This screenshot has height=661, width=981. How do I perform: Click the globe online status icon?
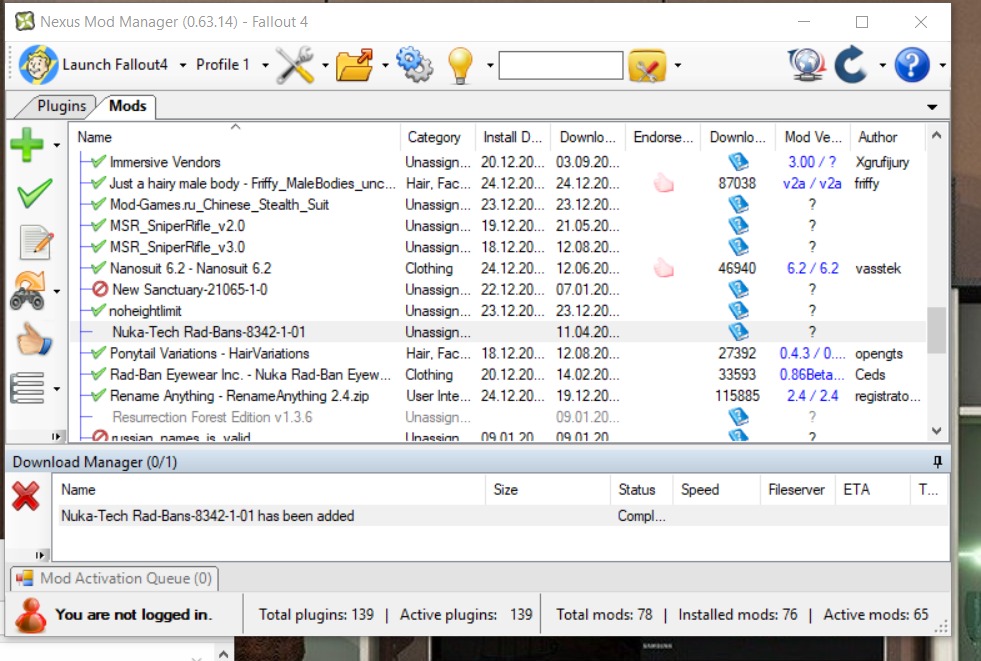click(x=806, y=64)
